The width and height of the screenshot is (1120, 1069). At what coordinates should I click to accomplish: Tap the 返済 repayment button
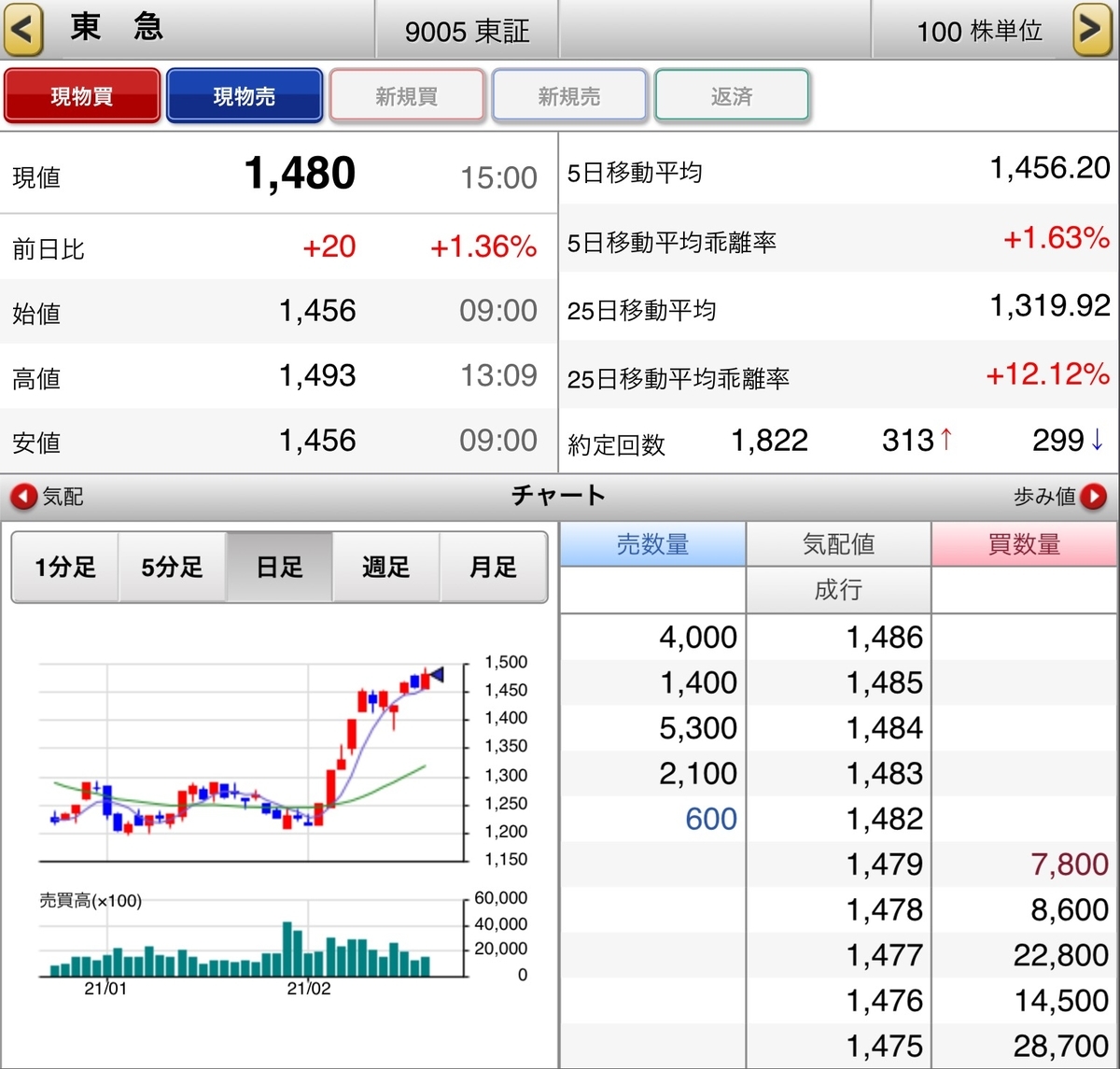732,96
